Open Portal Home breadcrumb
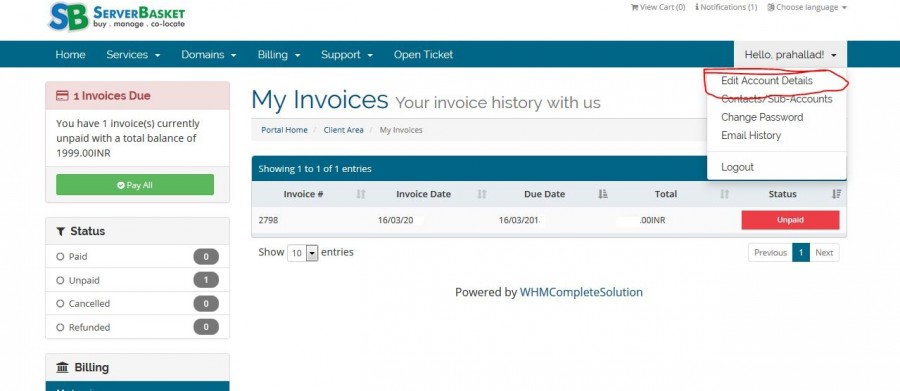The image size is (900, 391). pos(284,130)
